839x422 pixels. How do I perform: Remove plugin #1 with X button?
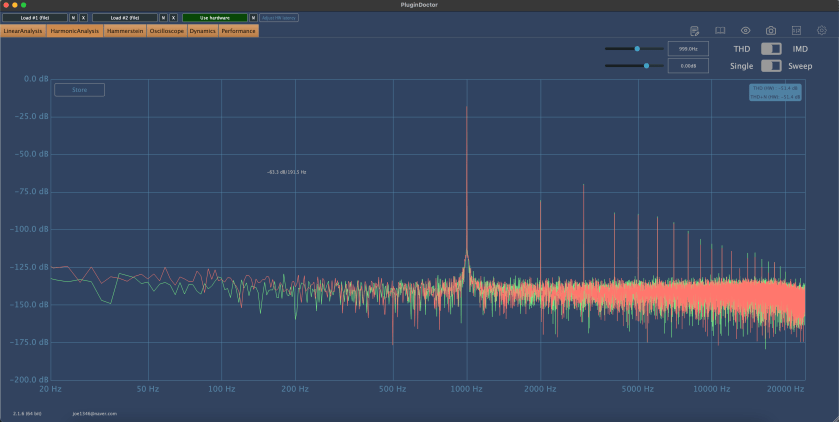83,18
